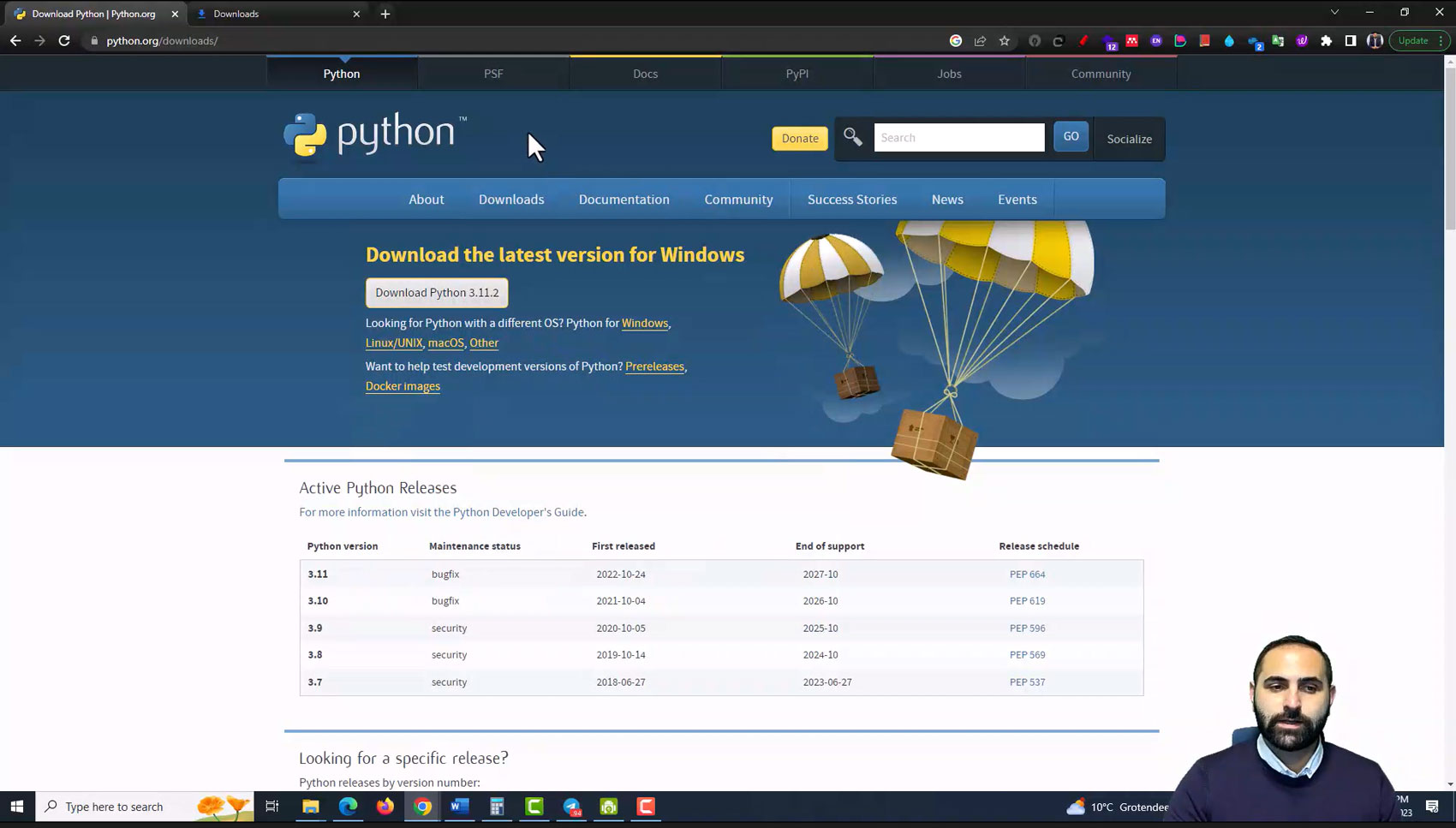1456x828 pixels.
Task: Click the address bar URL
Action: (162, 40)
